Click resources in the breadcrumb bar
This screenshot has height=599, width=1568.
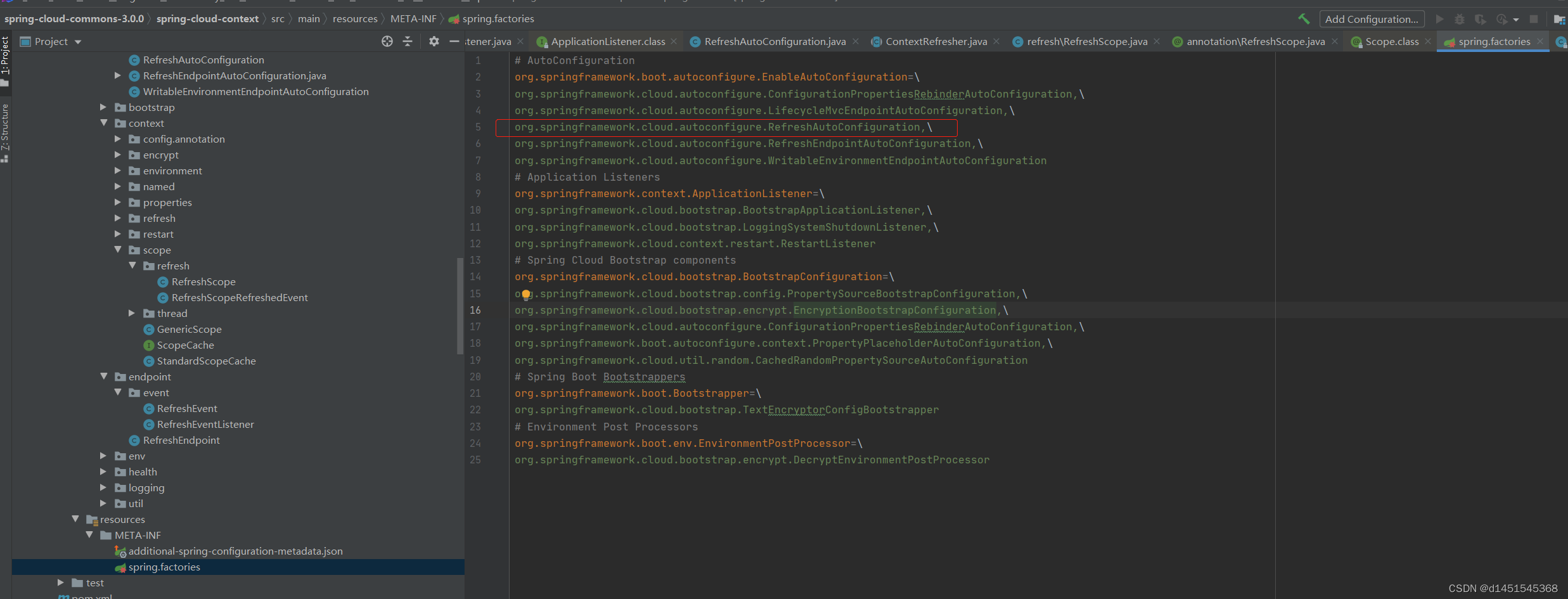[355, 18]
